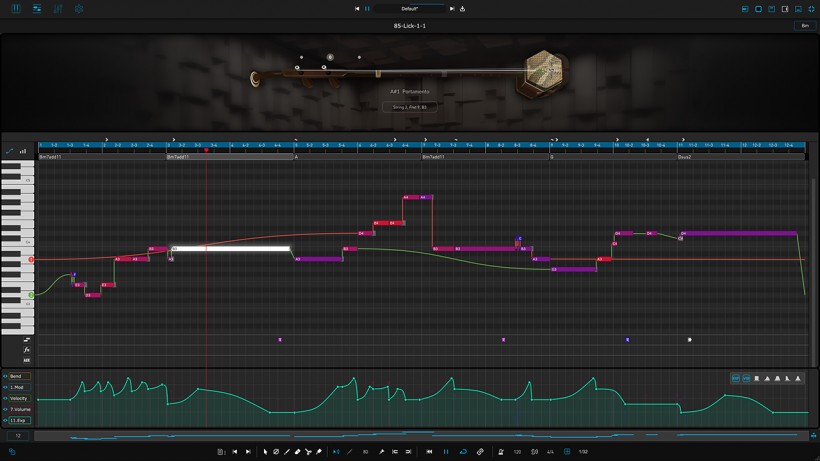Toggle visibility of the Velocity lane

(5, 398)
